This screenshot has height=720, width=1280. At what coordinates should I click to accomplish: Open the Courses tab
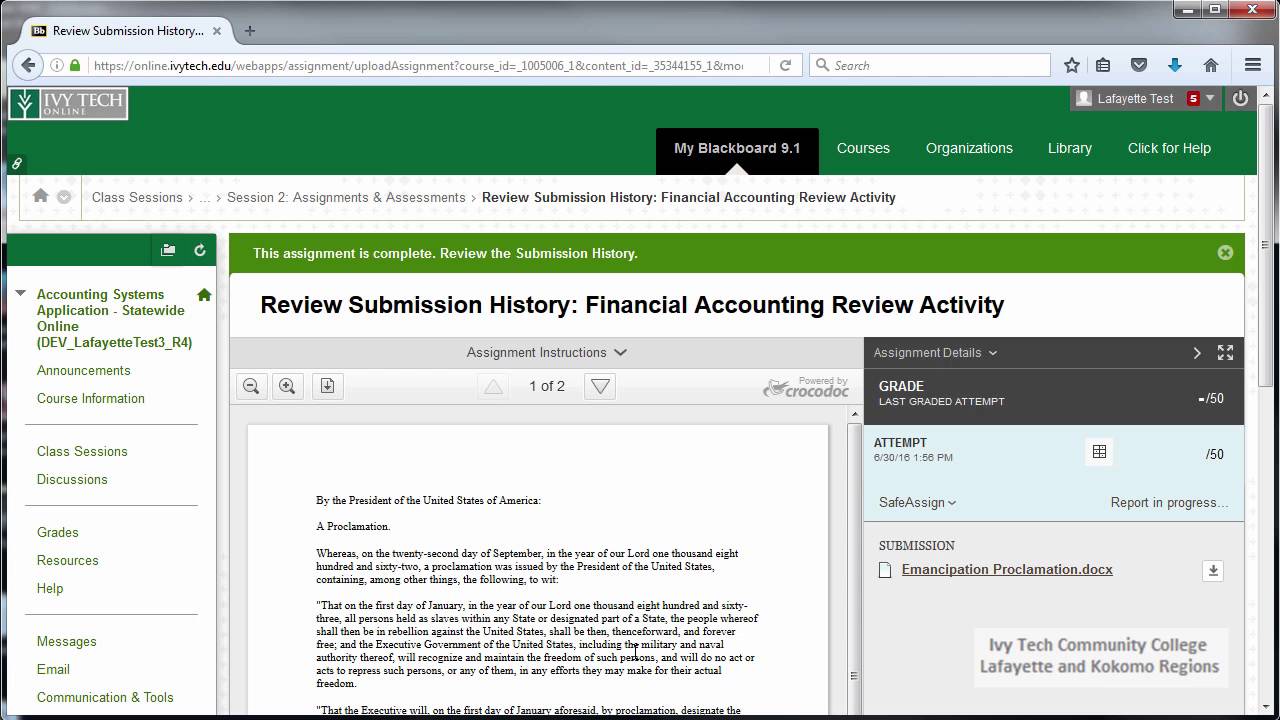coord(863,148)
